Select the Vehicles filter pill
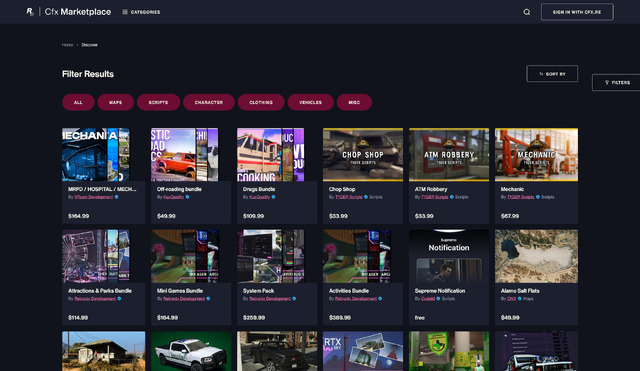This screenshot has height=371, width=640. click(310, 102)
